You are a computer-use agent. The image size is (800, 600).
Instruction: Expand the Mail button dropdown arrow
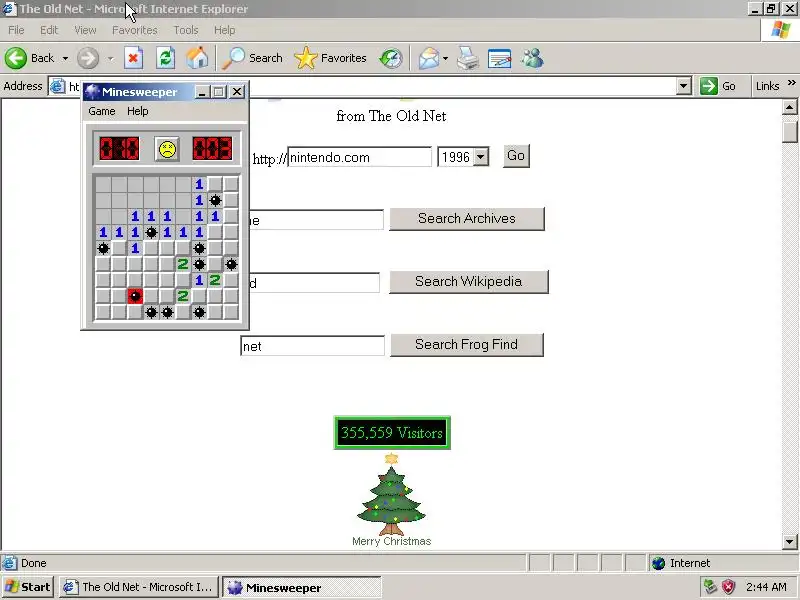point(445,58)
